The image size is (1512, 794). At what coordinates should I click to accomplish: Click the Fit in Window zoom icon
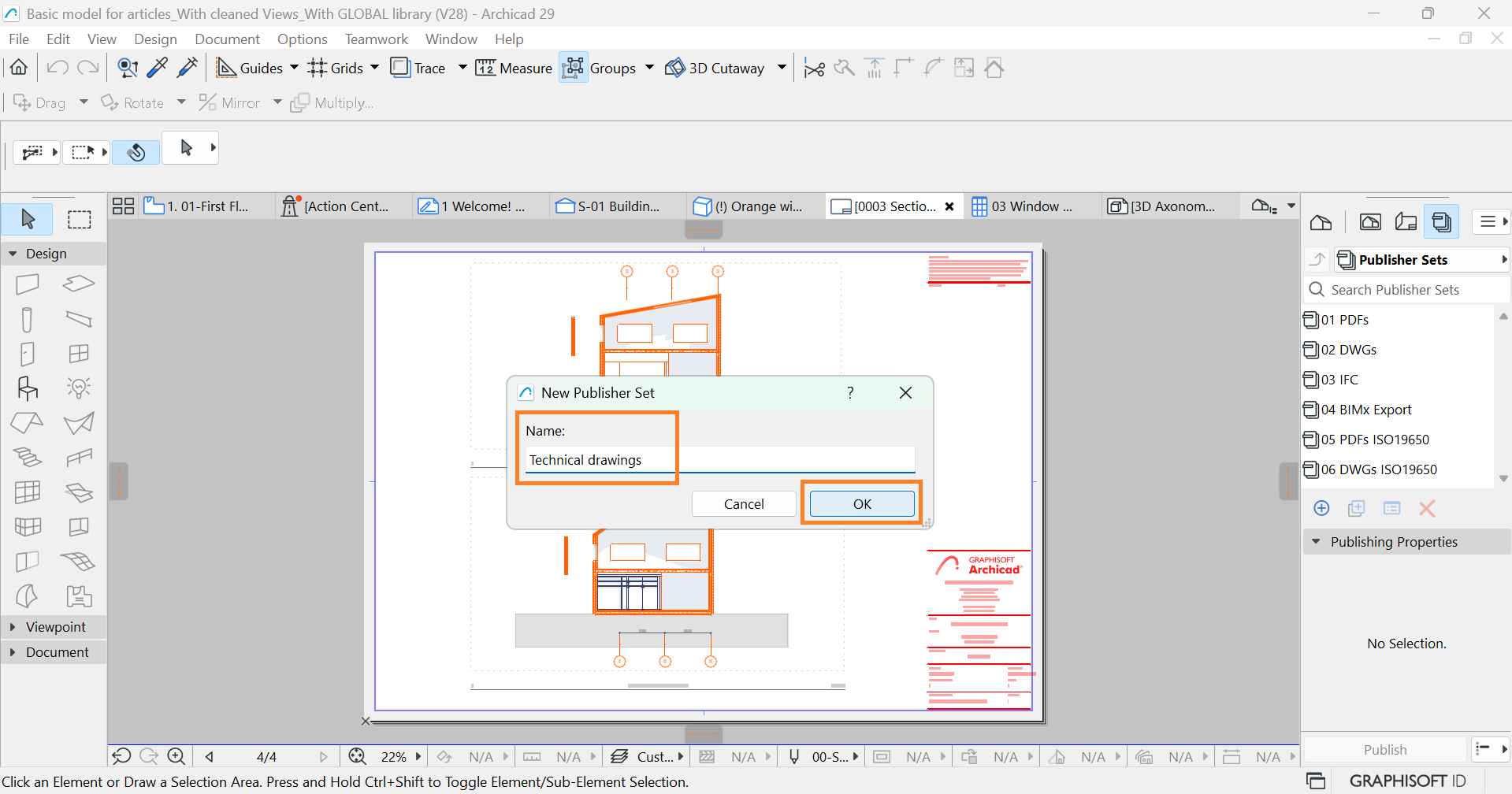[x=357, y=756]
